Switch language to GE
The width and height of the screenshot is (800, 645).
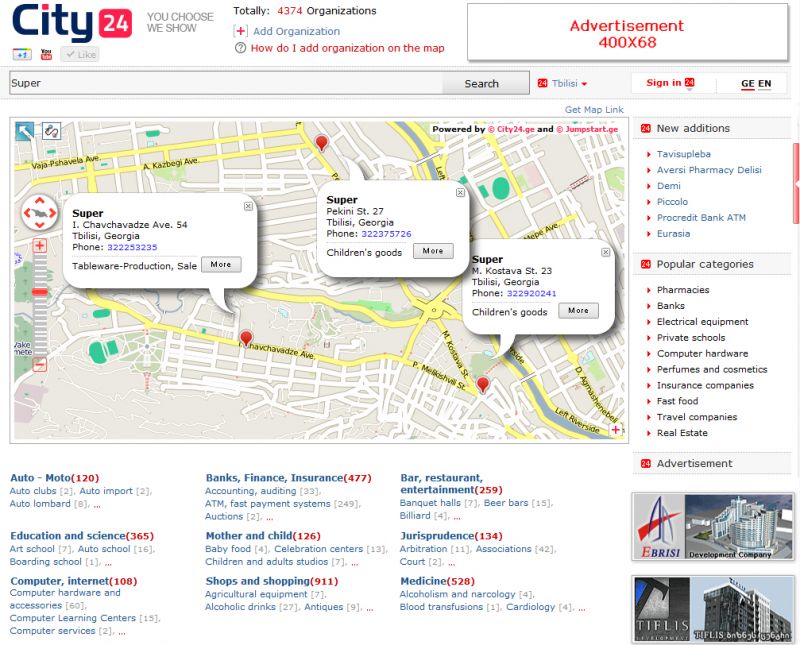[x=747, y=84]
